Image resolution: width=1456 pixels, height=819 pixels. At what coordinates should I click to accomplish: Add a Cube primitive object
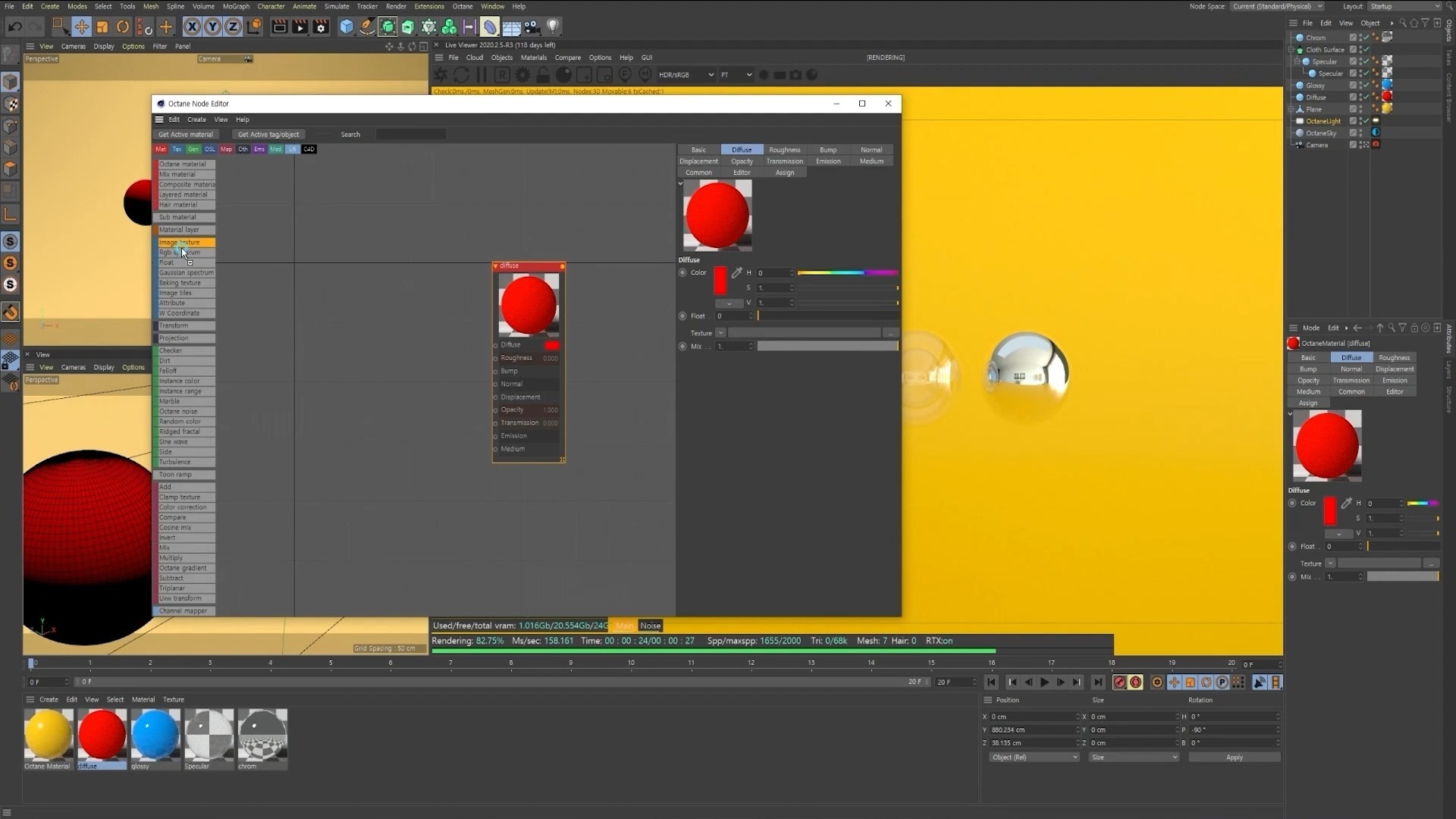pos(347,27)
